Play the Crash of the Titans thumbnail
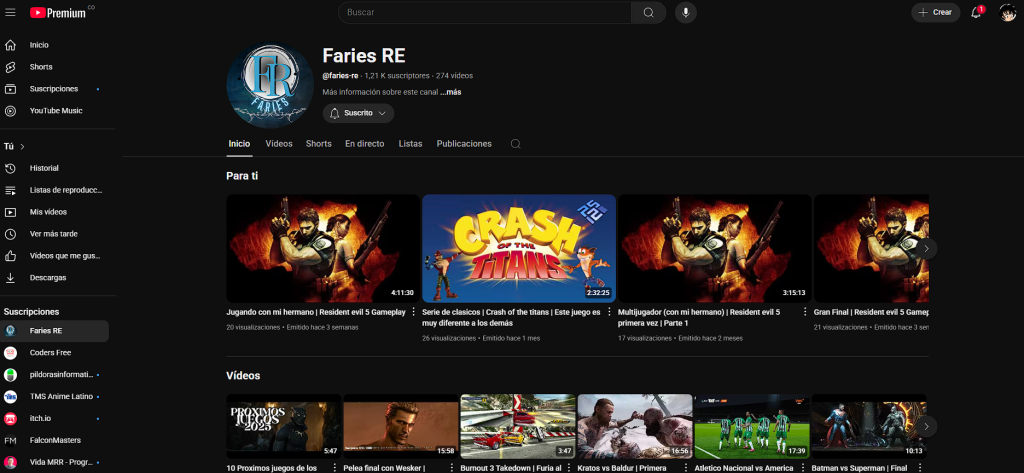 click(x=519, y=248)
